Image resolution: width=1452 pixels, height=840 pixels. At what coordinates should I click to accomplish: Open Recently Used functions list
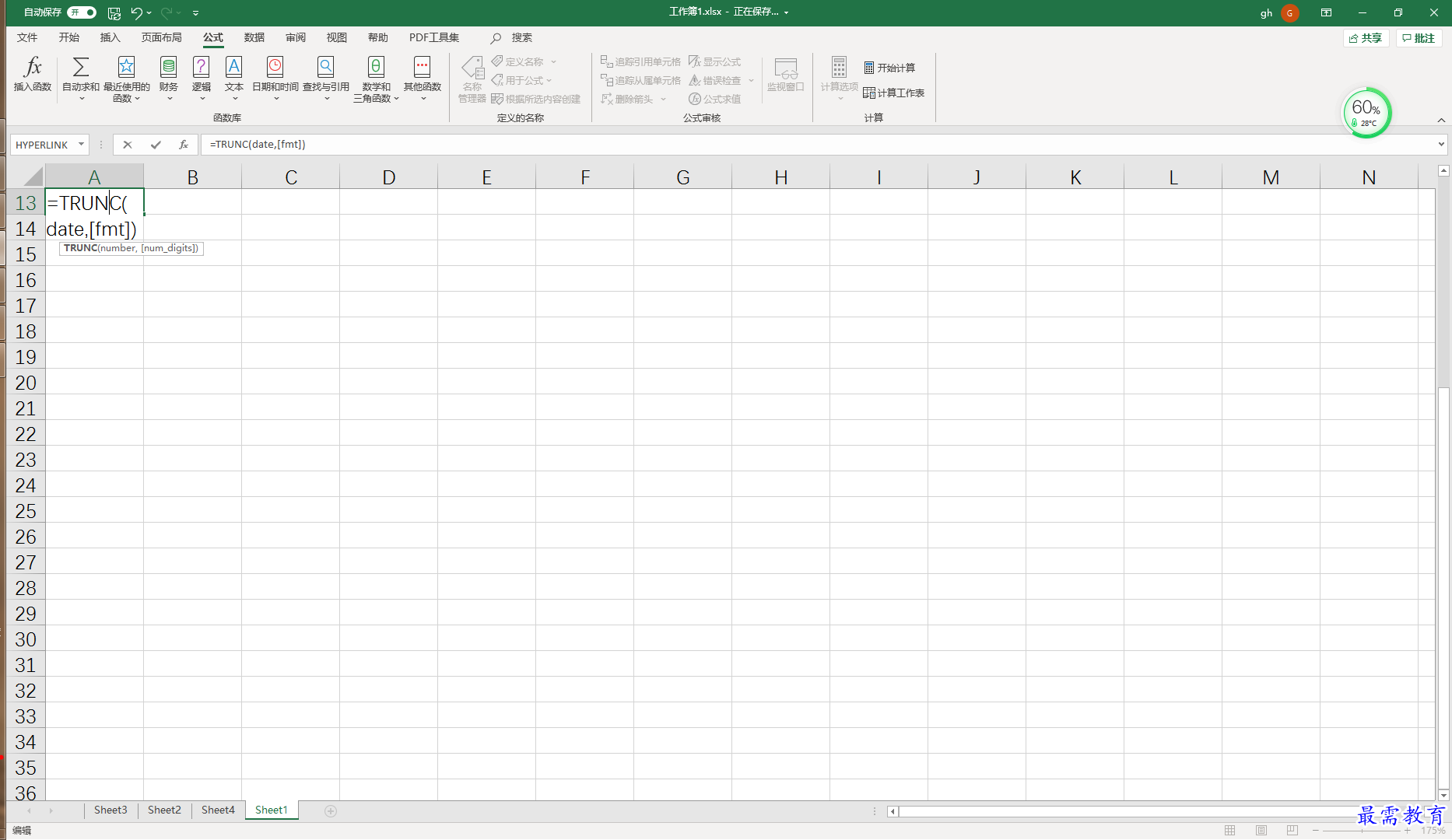point(126,78)
